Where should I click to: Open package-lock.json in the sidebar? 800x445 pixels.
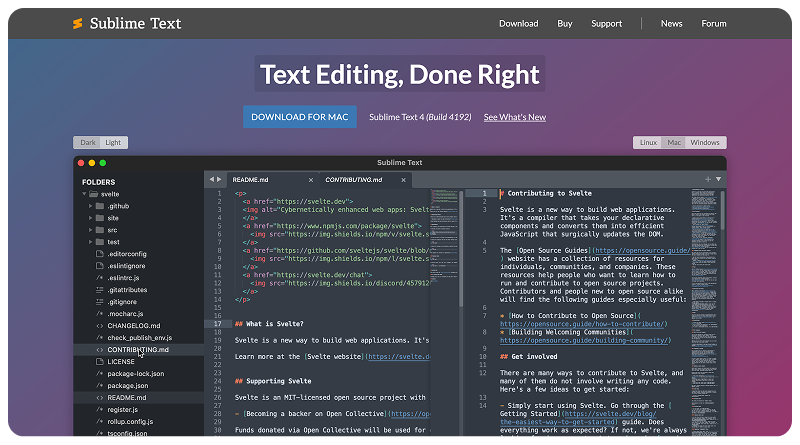coord(138,374)
